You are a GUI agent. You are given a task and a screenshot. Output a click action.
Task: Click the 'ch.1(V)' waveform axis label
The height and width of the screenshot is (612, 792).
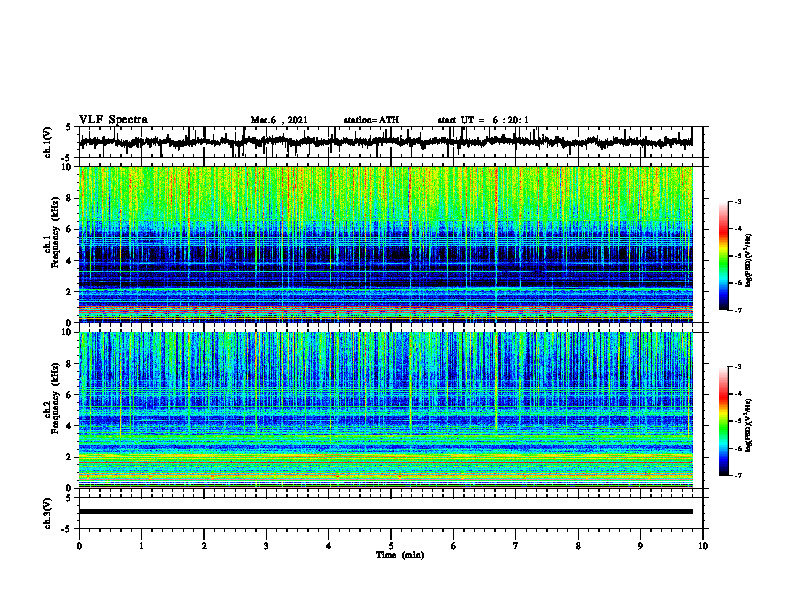[x=48, y=142]
